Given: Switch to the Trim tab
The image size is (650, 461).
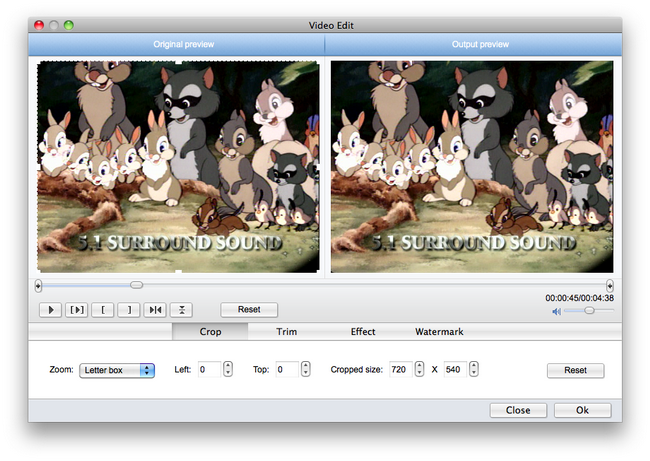Looking at the screenshot, I should click(x=286, y=332).
